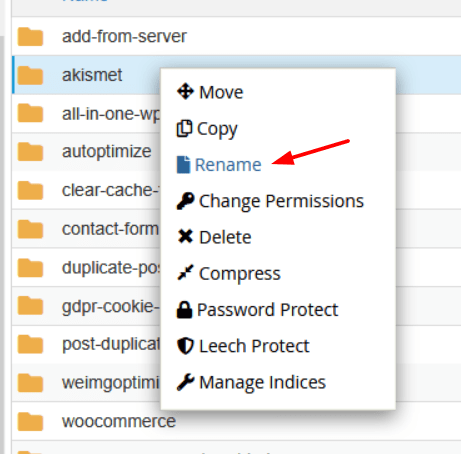Screen dimensions: 461x454
Task: Select the akismet folder row
Action: pyautogui.click(x=236, y=75)
